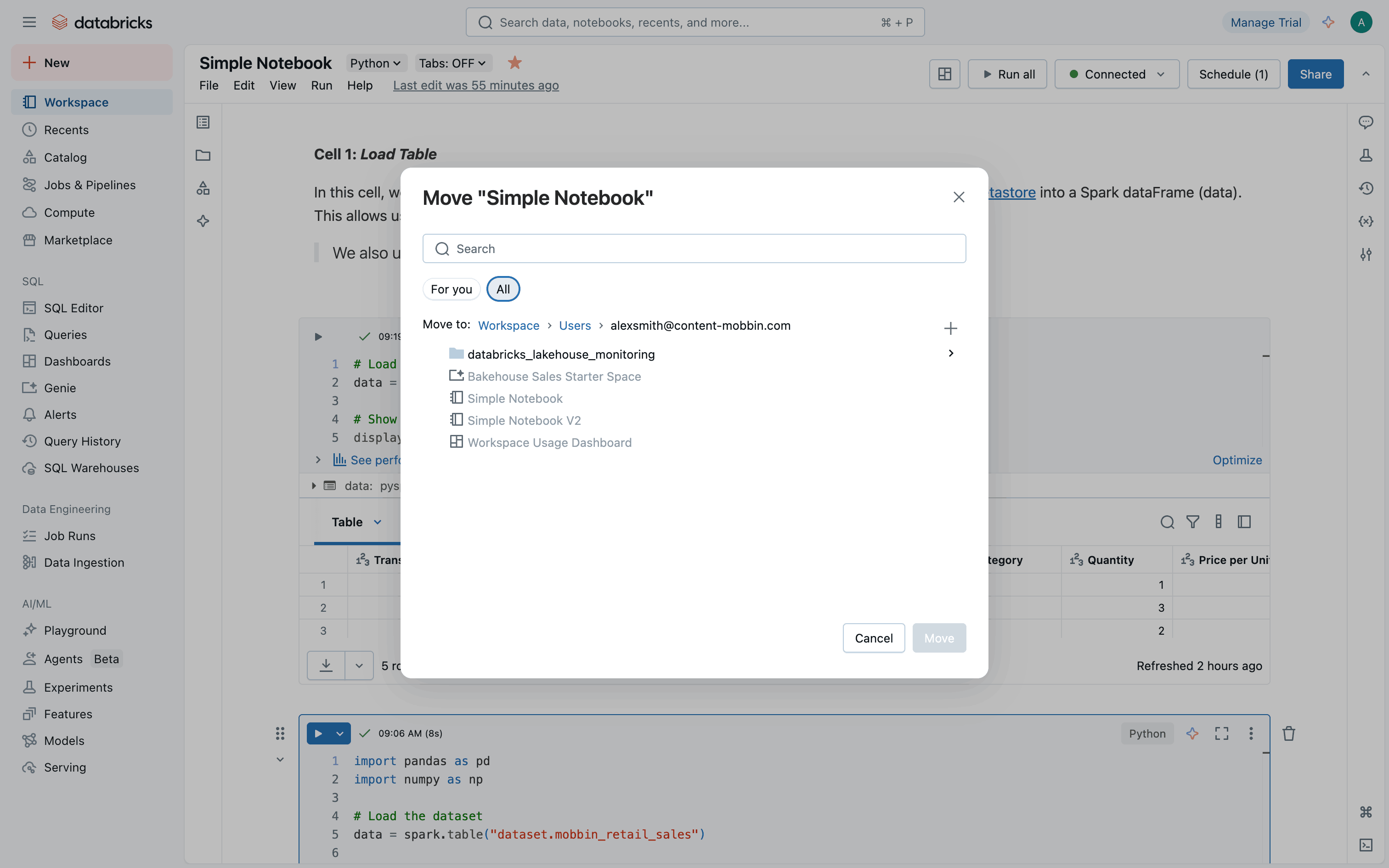Click the new folder plus icon in dialog
The width and height of the screenshot is (1389, 868).
950,328
